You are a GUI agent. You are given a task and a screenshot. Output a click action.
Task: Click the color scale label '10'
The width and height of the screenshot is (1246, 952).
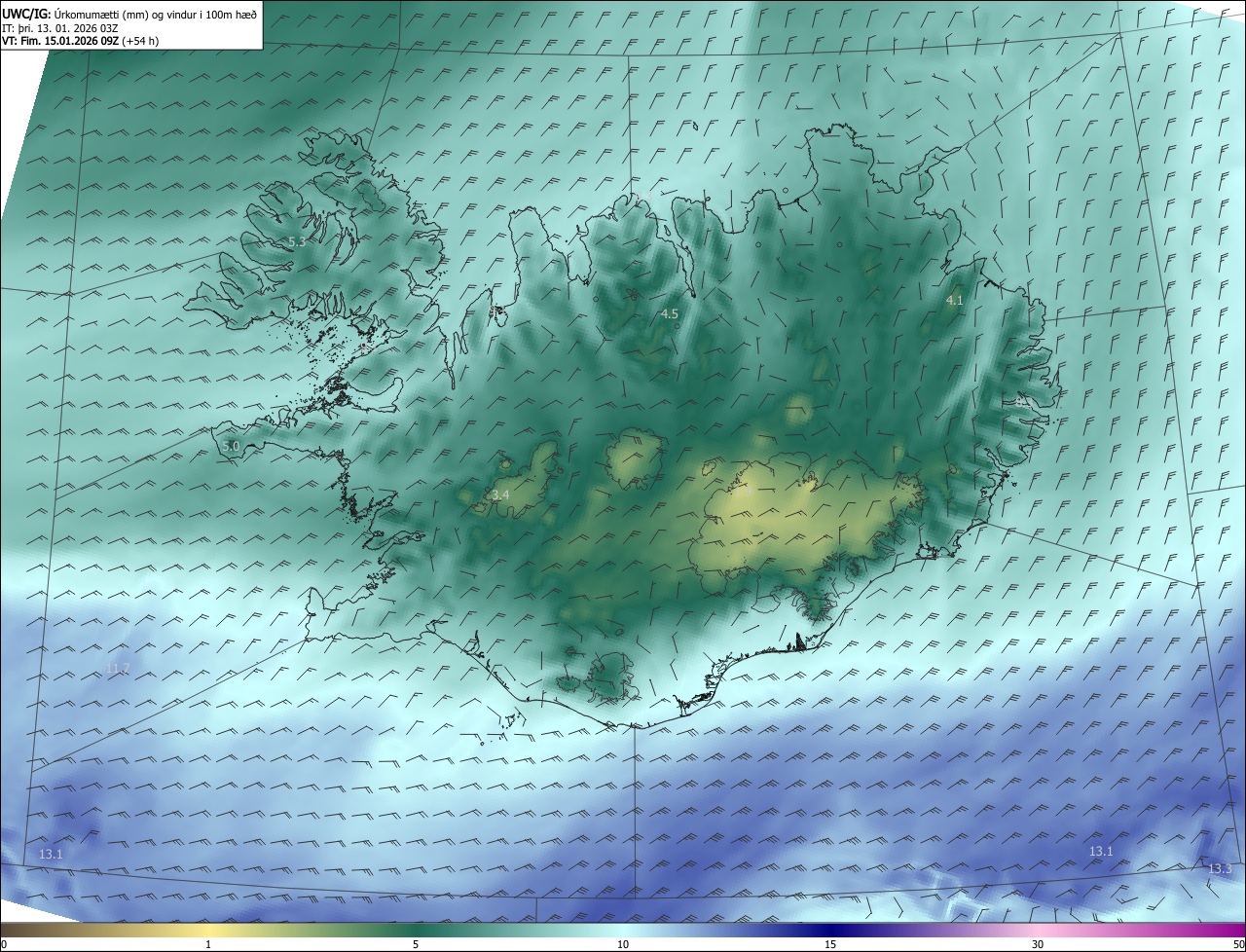click(623, 944)
